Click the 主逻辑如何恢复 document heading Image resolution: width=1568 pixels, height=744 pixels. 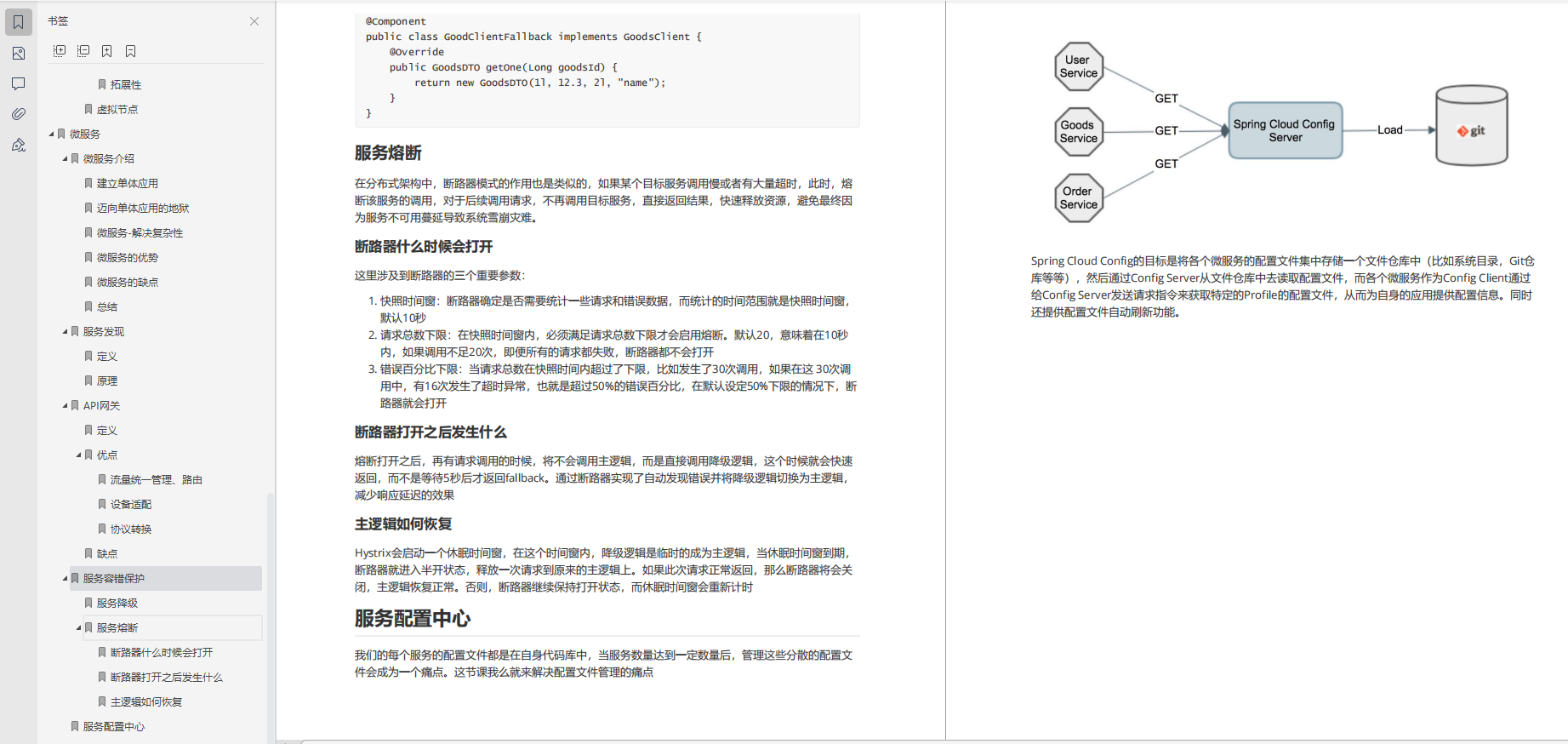point(403,524)
